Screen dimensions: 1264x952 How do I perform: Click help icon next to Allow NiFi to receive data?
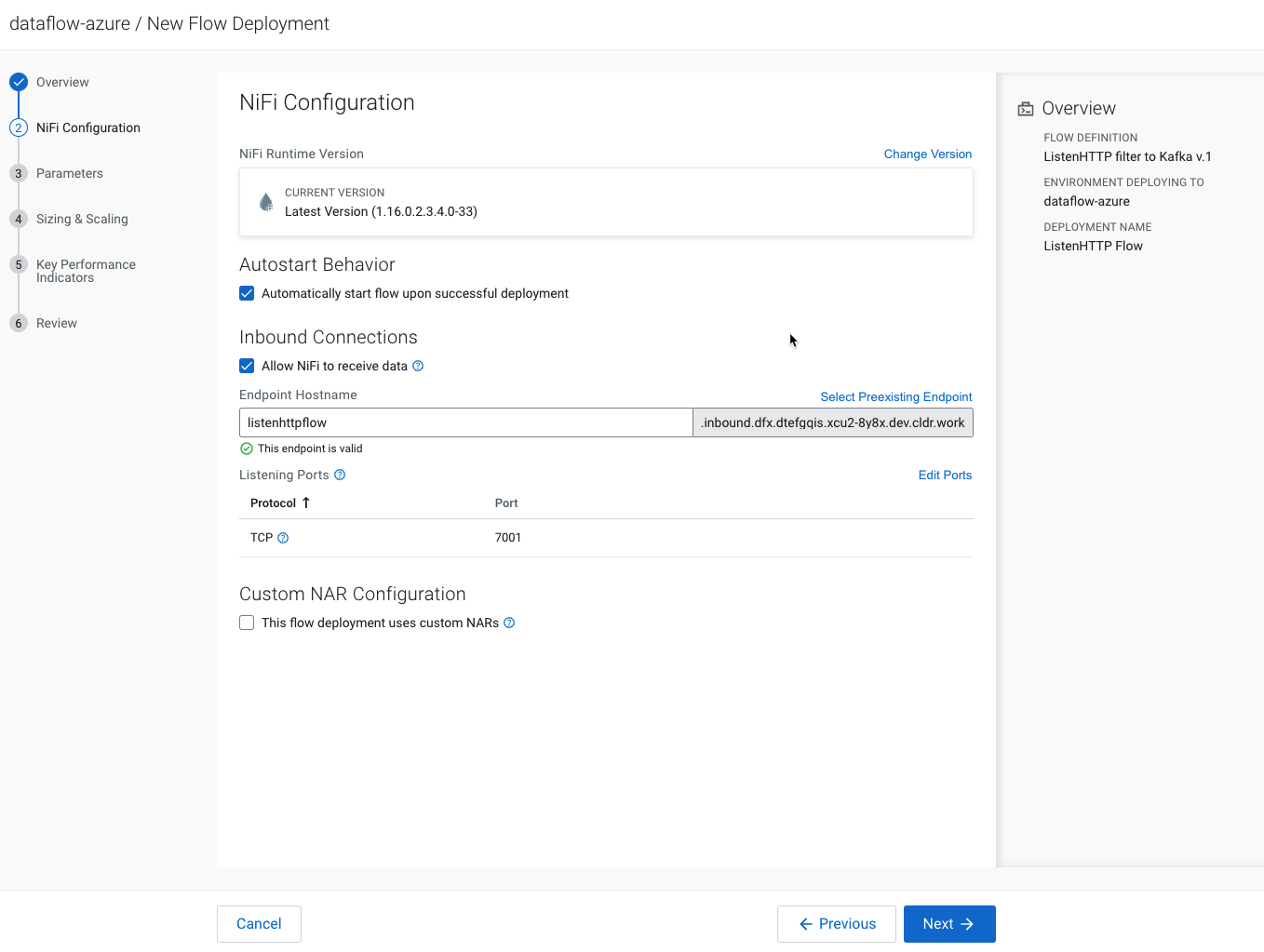pyautogui.click(x=418, y=366)
